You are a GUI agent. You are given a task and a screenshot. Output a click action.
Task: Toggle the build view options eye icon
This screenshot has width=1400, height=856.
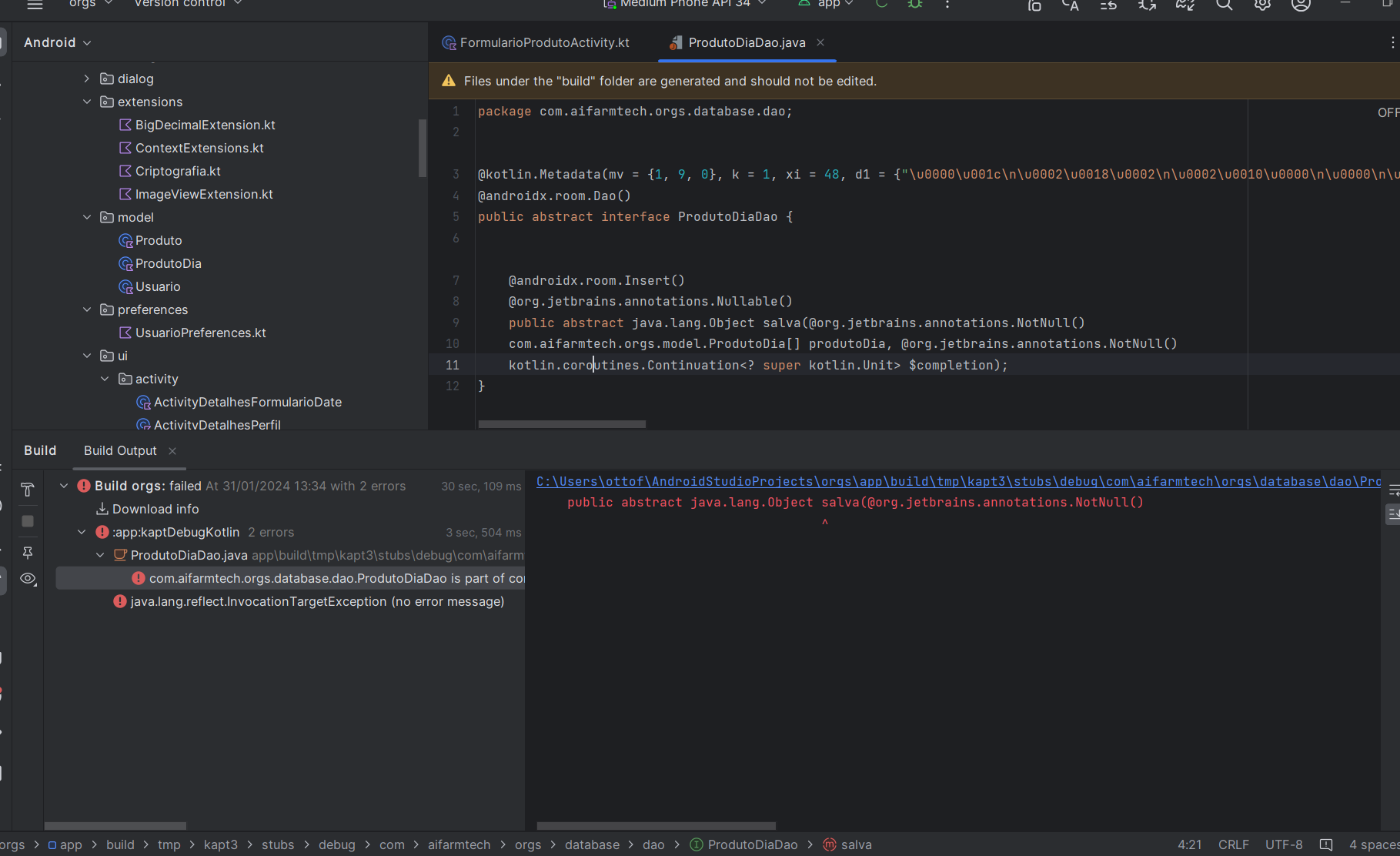click(28, 578)
